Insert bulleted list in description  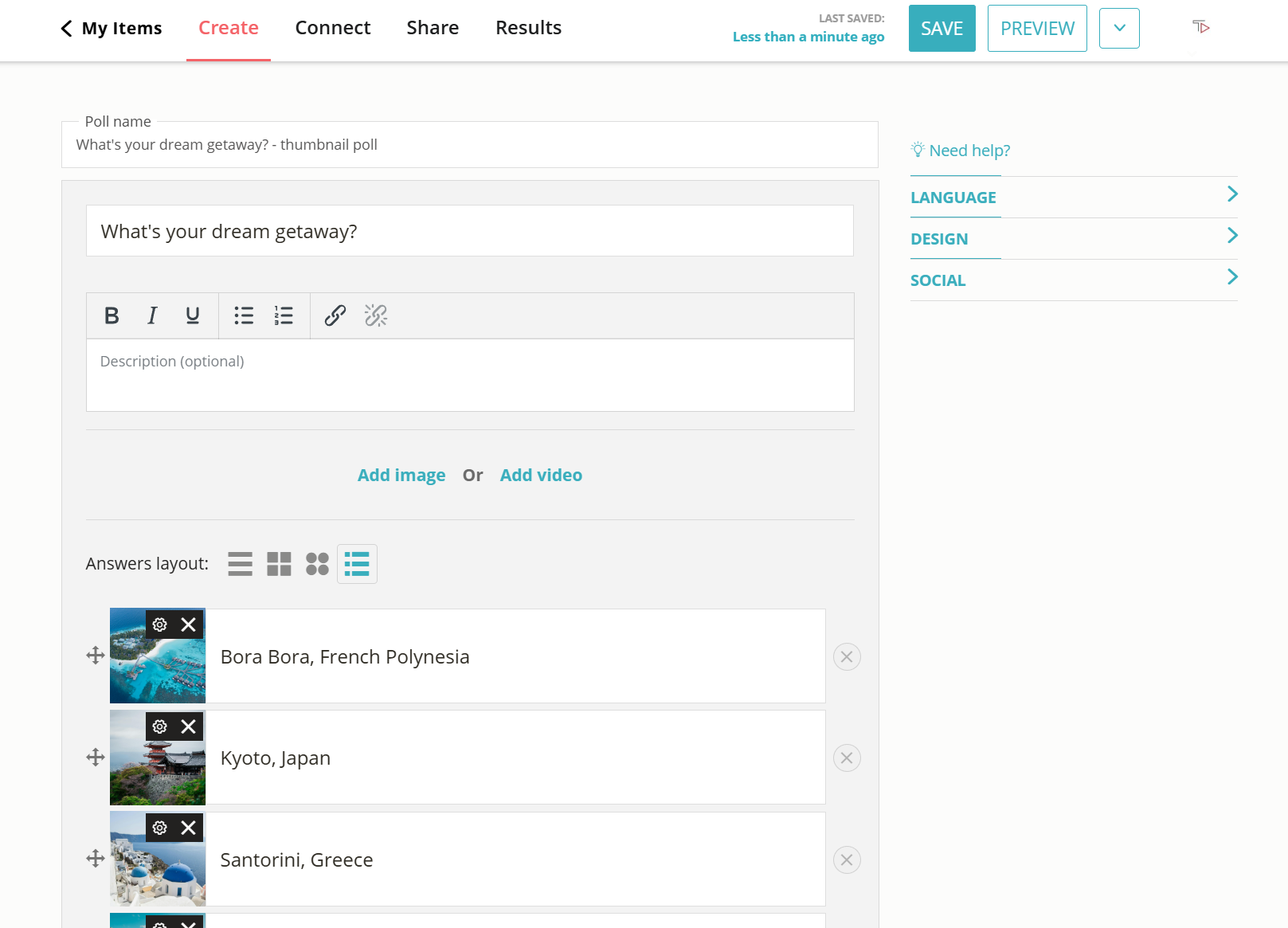(x=244, y=315)
